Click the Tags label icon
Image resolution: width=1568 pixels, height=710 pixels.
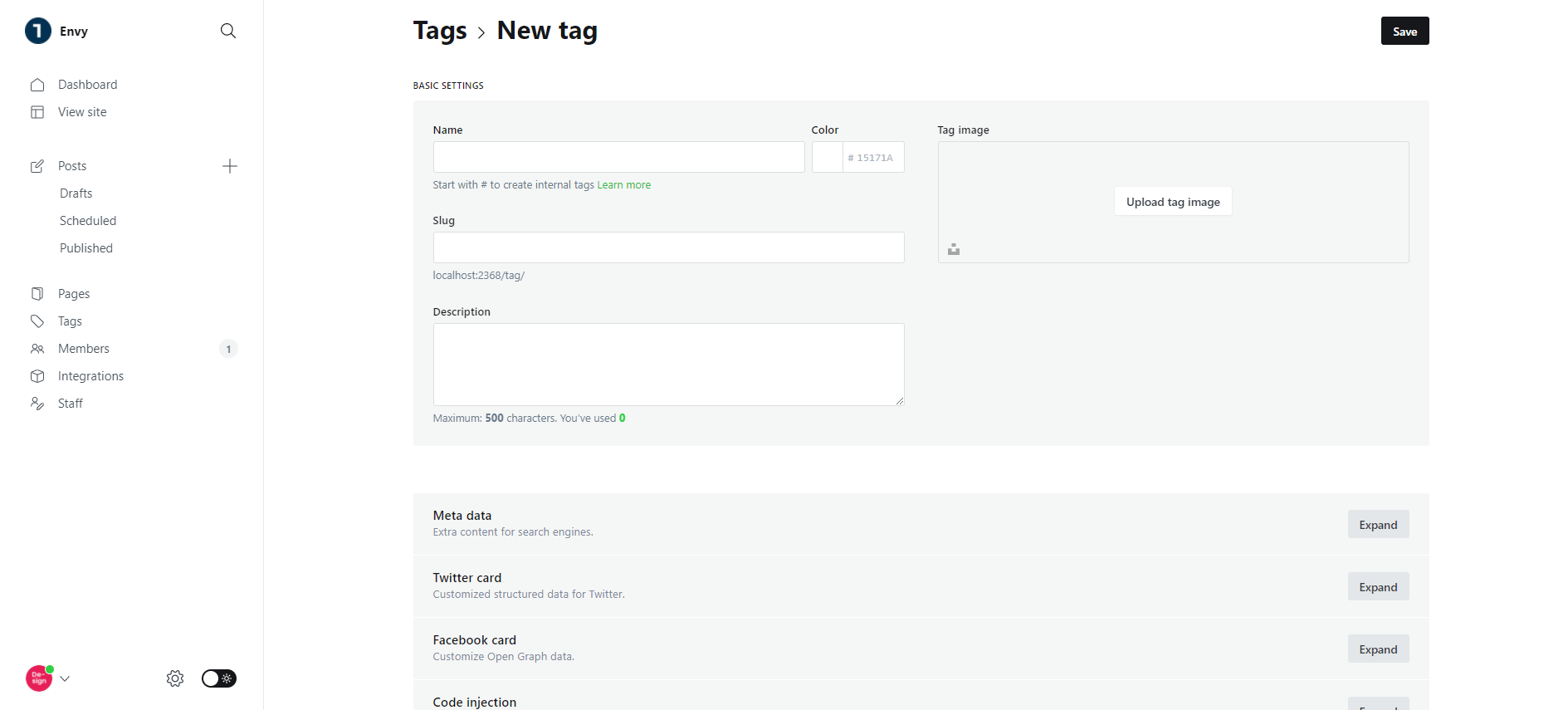pyautogui.click(x=37, y=321)
